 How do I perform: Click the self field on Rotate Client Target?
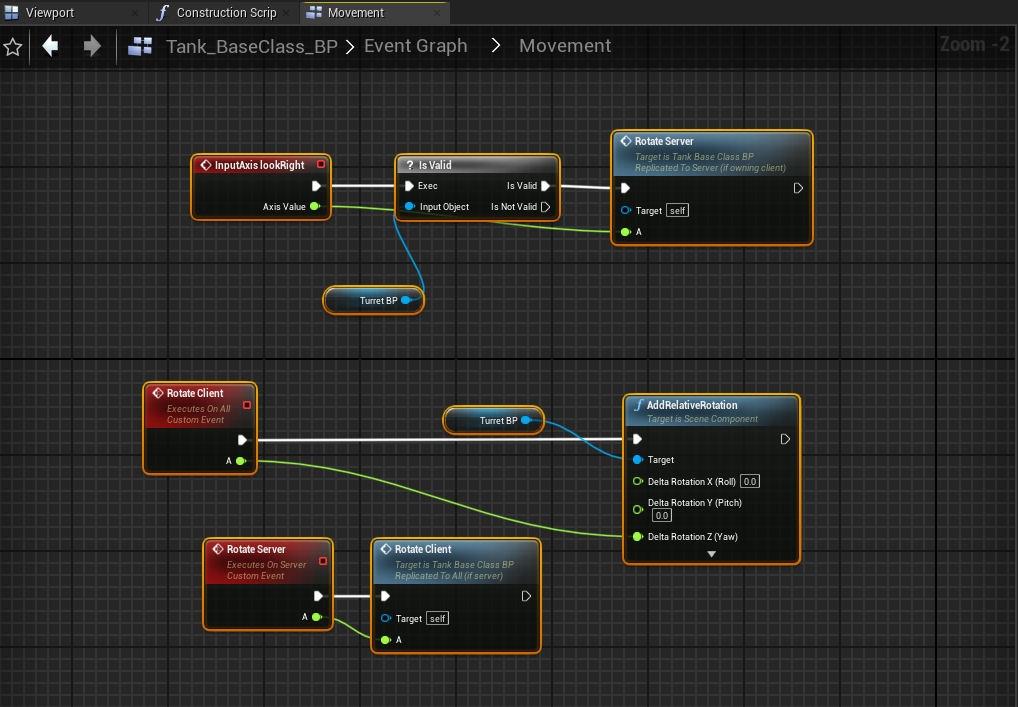(438, 619)
